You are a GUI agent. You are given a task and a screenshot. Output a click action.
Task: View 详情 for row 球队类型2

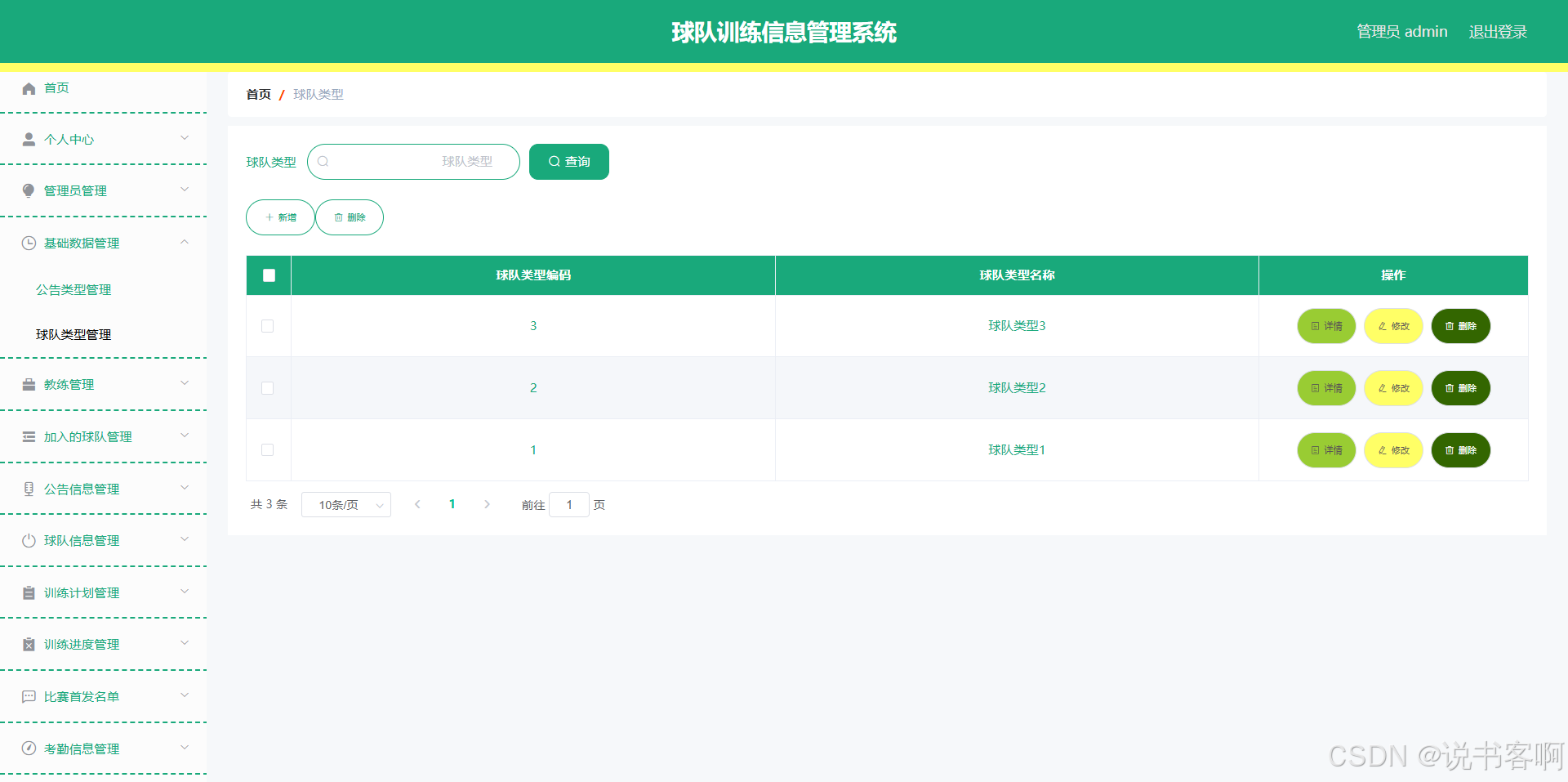pyautogui.click(x=1326, y=388)
